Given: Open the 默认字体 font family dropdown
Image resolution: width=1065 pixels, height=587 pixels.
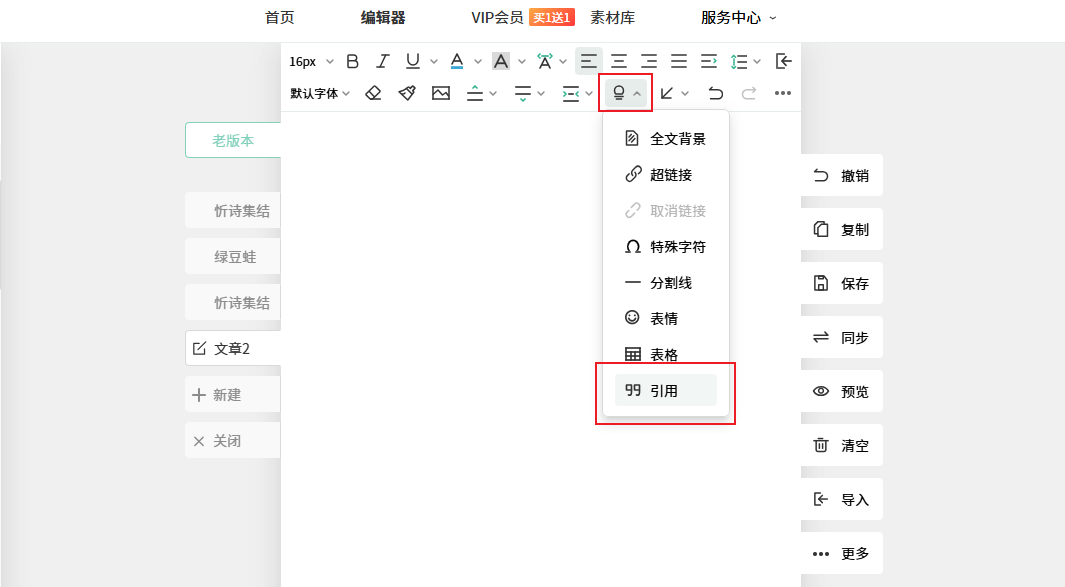Looking at the screenshot, I should click(320, 93).
